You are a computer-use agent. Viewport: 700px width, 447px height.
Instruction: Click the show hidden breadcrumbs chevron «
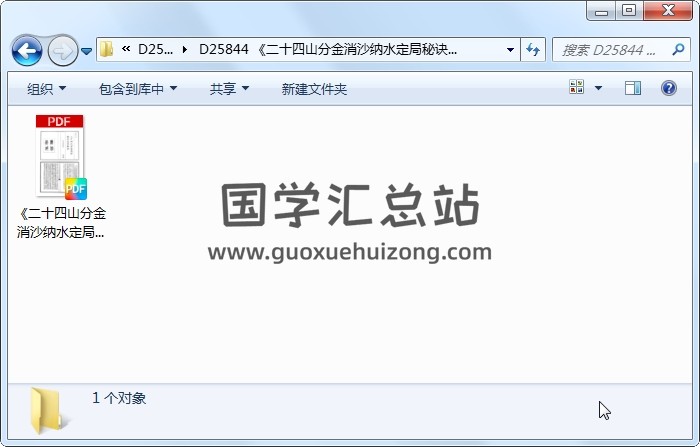point(126,49)
